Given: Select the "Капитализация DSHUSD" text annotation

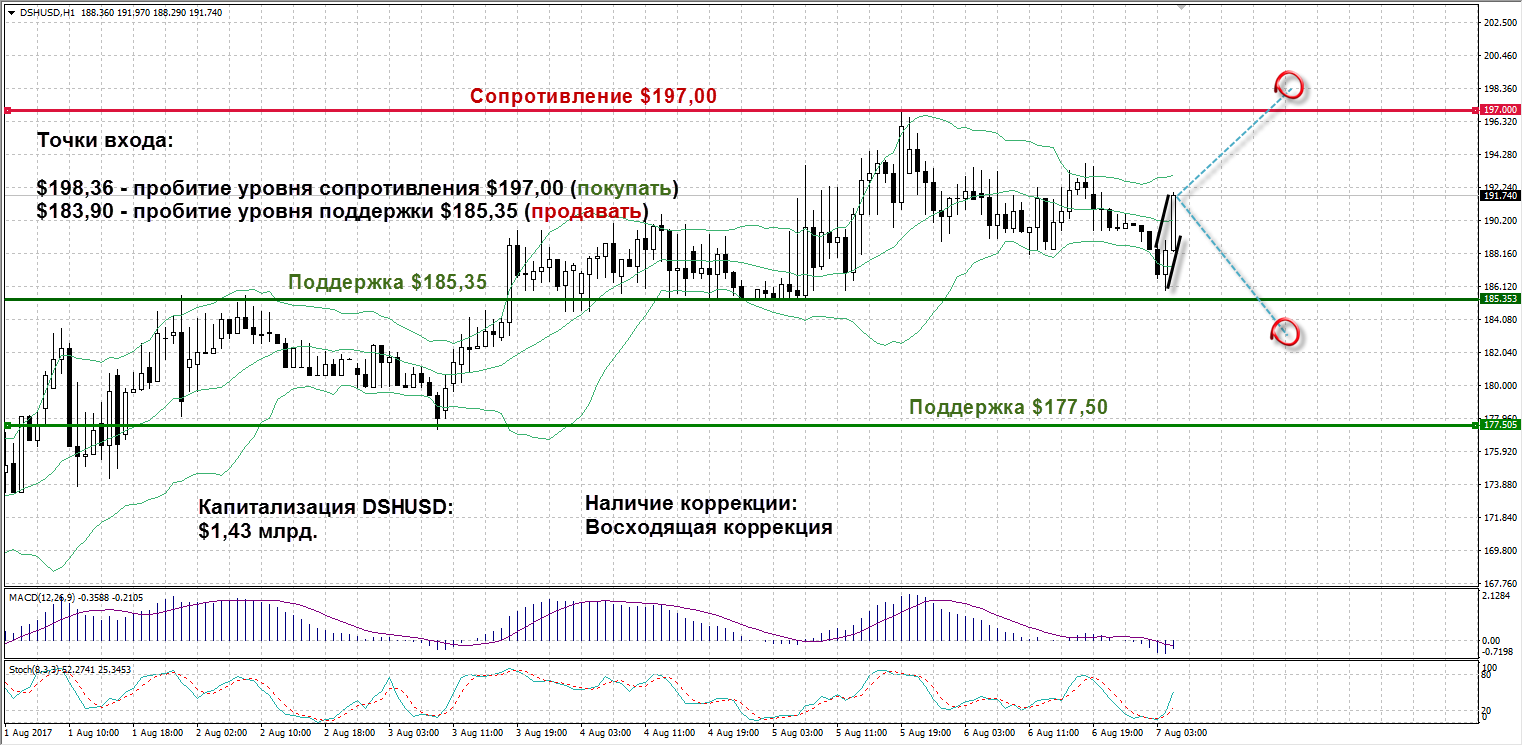Looking at the screenshot, I should pos(325,507).
